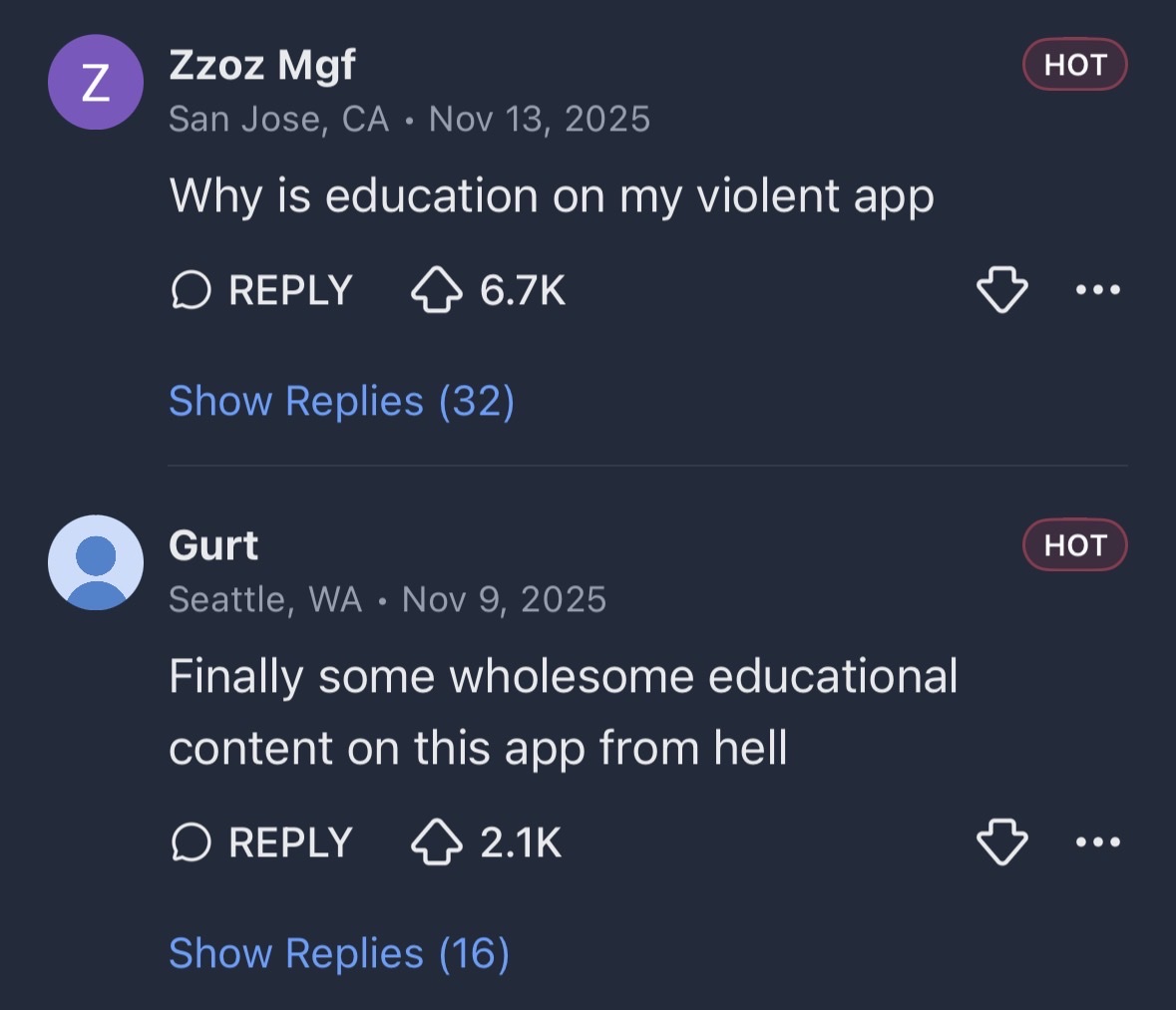
Task: Open Zzoz Mgf's purple Z avatar
Action: coord(96,82)
